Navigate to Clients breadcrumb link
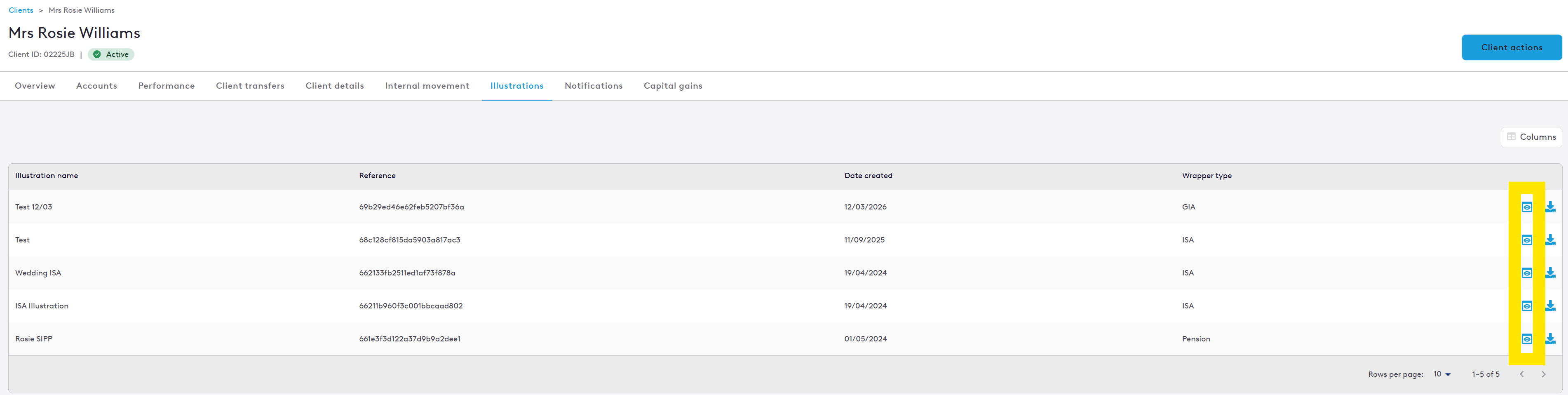The height and width of the screenshot is (395, 1568). click(21, 10)
